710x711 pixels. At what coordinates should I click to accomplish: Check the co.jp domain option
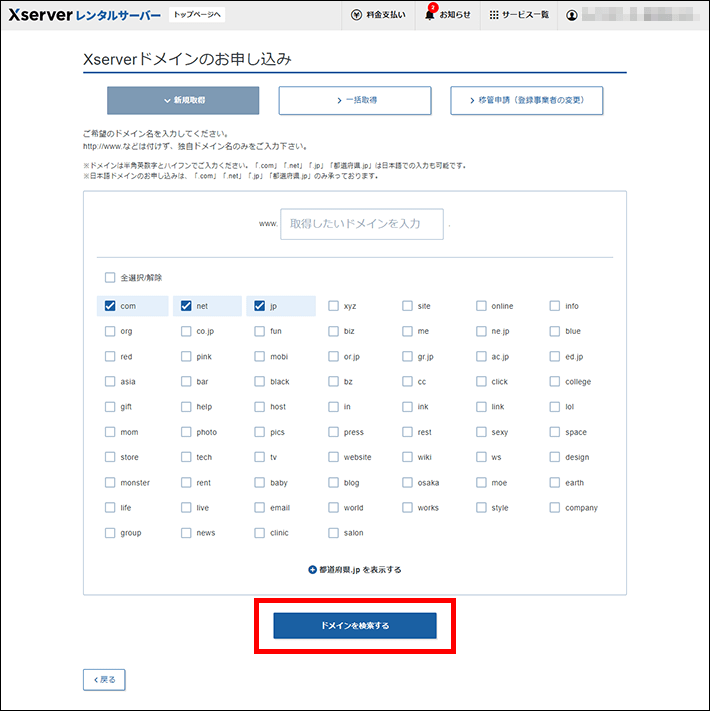pos(185,331)
